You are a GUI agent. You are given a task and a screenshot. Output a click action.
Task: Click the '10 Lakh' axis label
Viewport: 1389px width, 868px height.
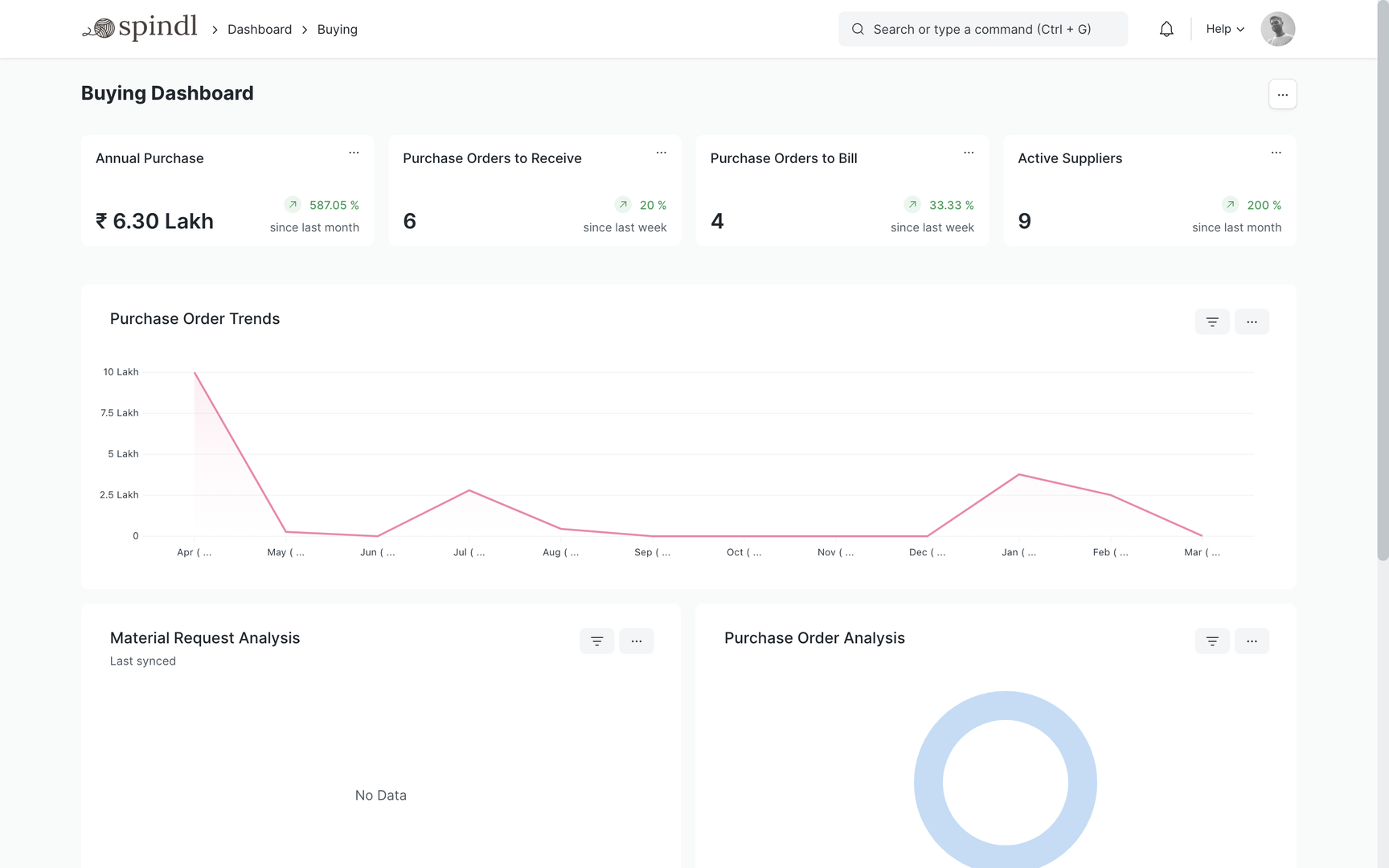pyautogui.click(x=121, y=371)
